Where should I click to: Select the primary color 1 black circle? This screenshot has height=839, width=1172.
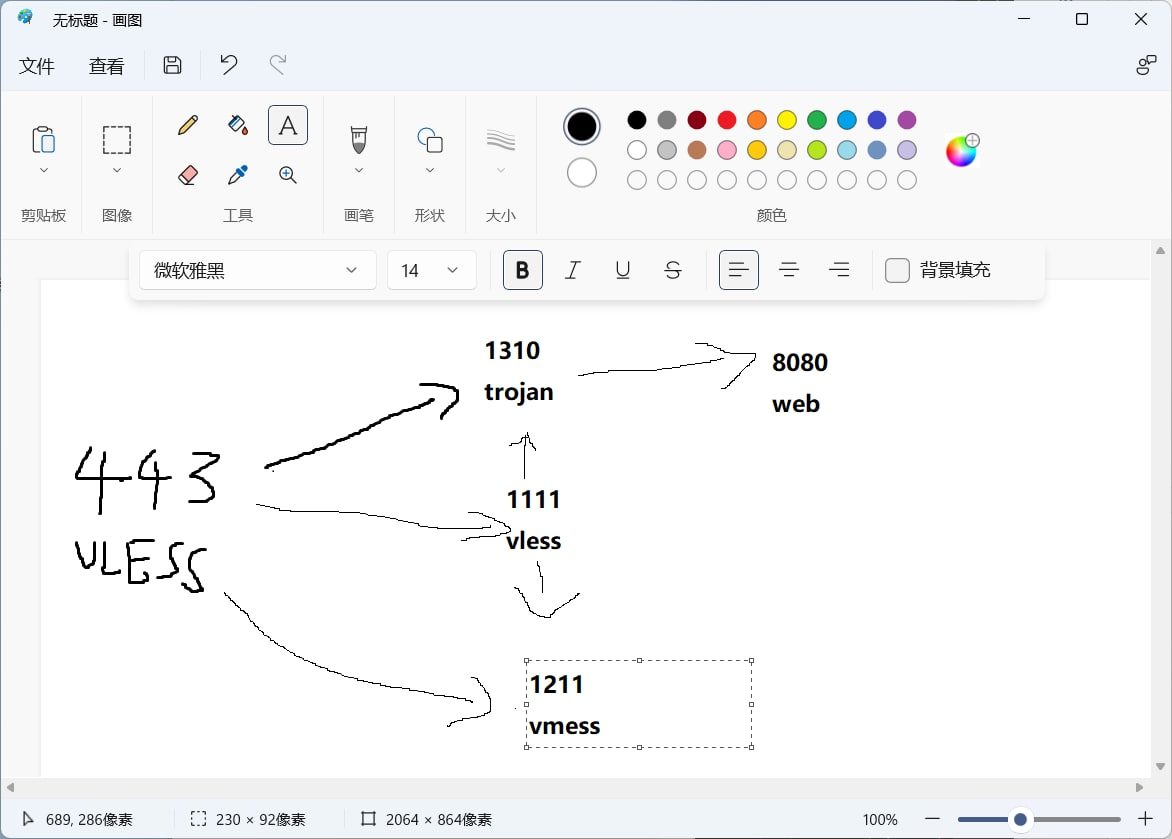pos(582,126)
